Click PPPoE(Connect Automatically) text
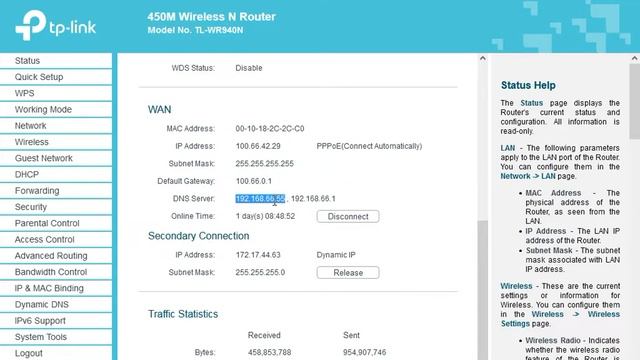Screen dimensions: 640x360 pyautogui.click(x=369, y=146)
